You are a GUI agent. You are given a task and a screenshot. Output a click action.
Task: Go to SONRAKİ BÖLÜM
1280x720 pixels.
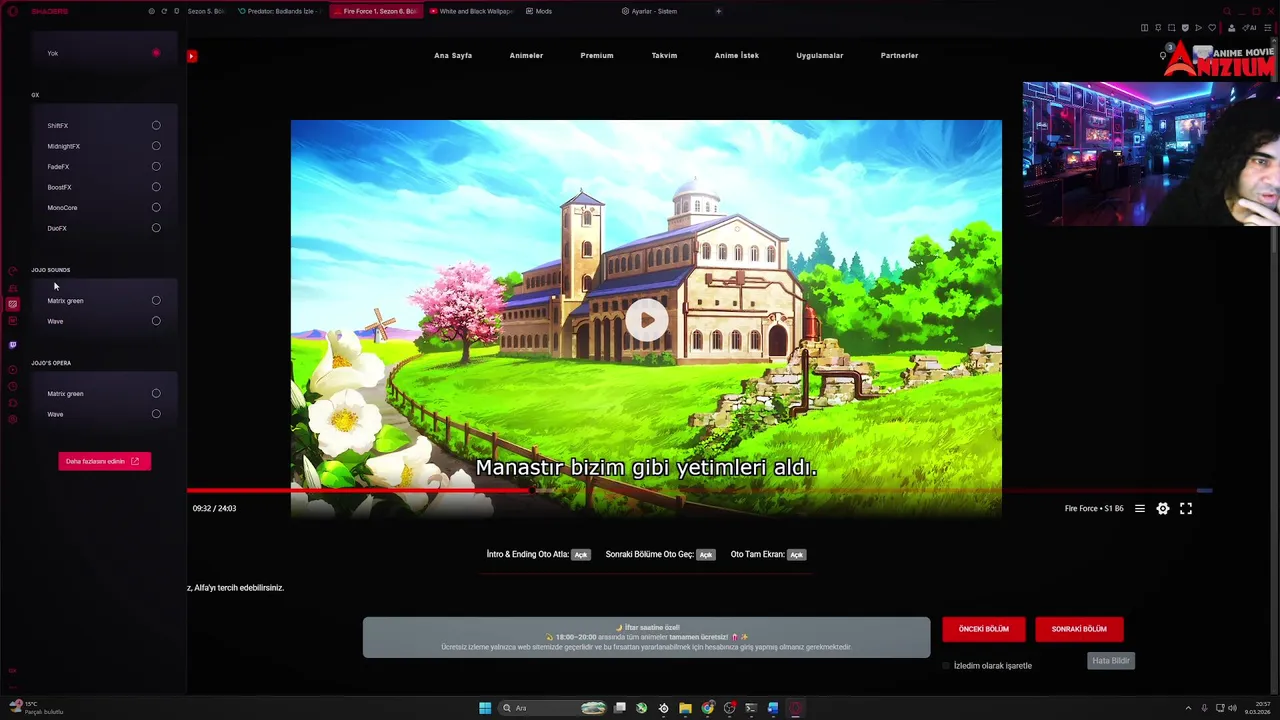pos(1079,629)
